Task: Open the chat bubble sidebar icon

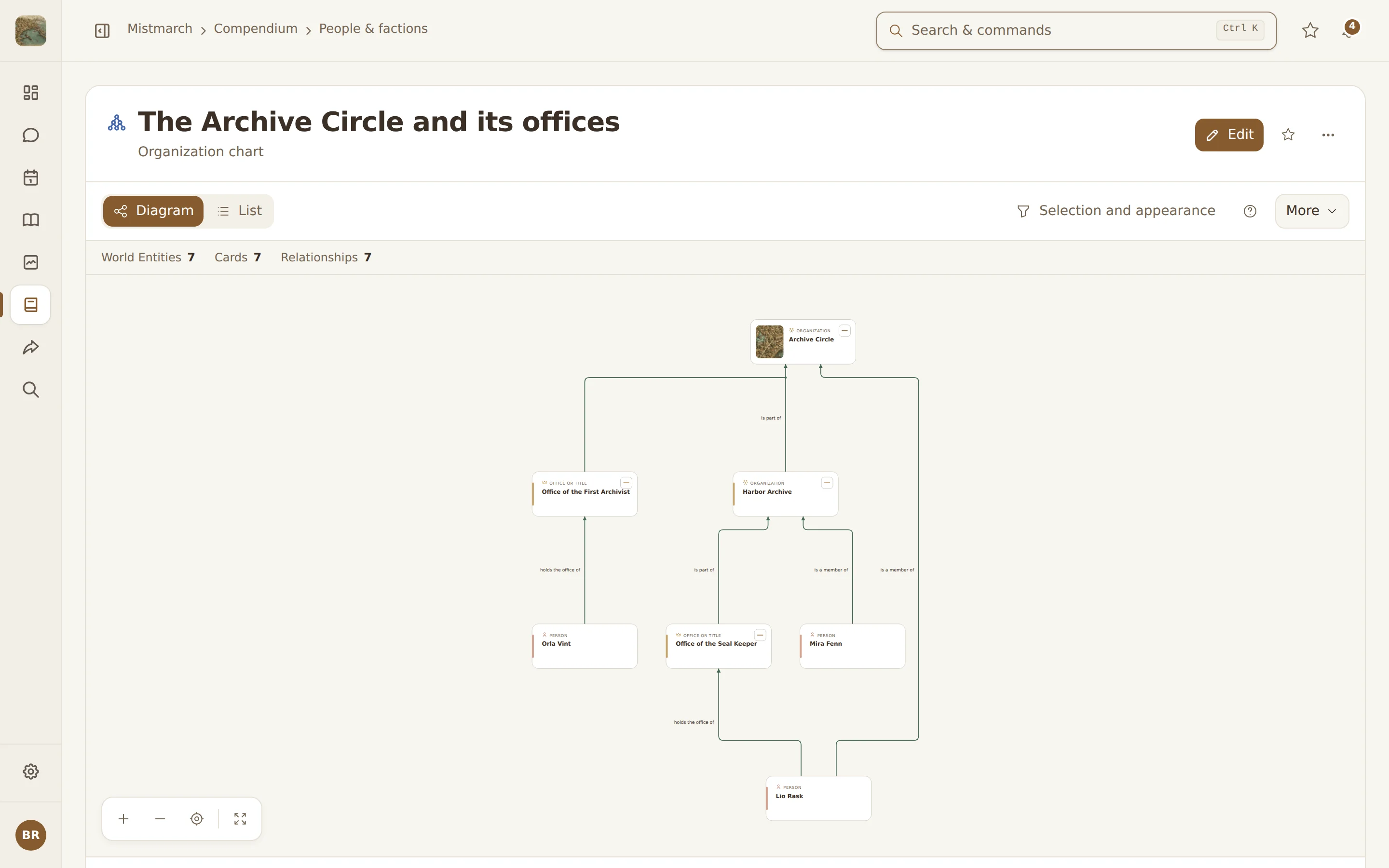Action: pyautogui.click(x=30, y=135)
